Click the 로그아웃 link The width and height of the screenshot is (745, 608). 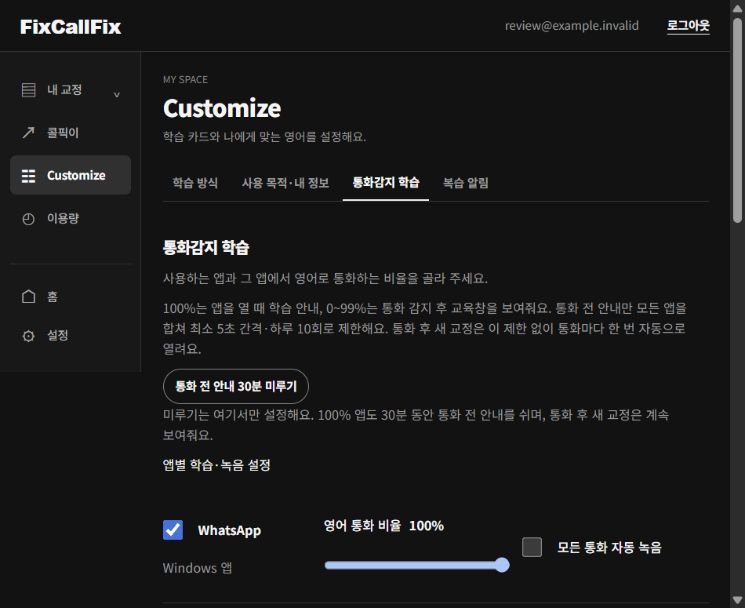pos(688,26)
